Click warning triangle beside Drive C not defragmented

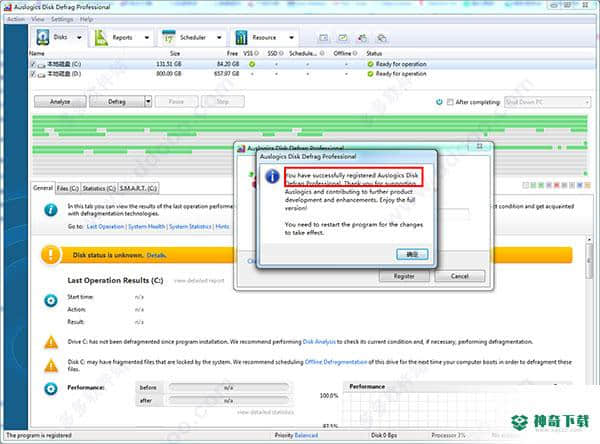click(x=51, y=342)
